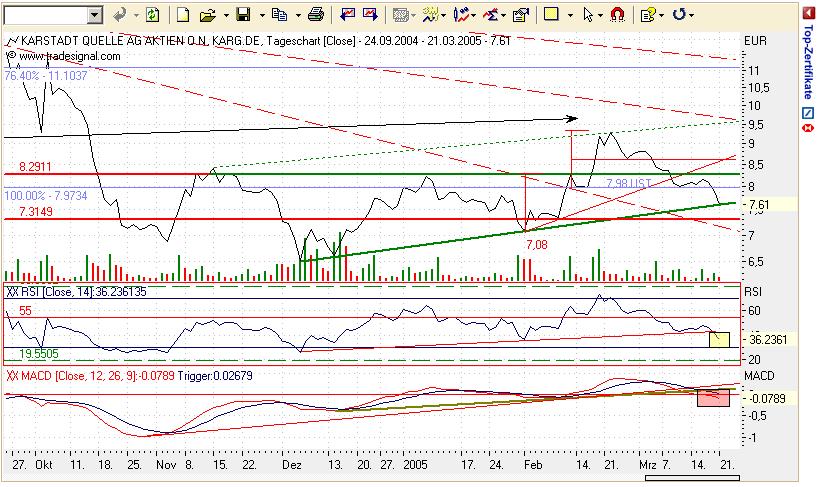Open the Top-Zertifikate side tab
Viewport: 821px width, 487px height.
[x=809, y=61]
